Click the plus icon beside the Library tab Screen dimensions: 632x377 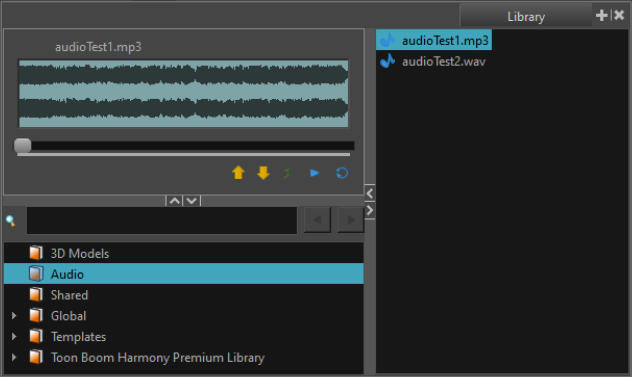click(601, 15)
